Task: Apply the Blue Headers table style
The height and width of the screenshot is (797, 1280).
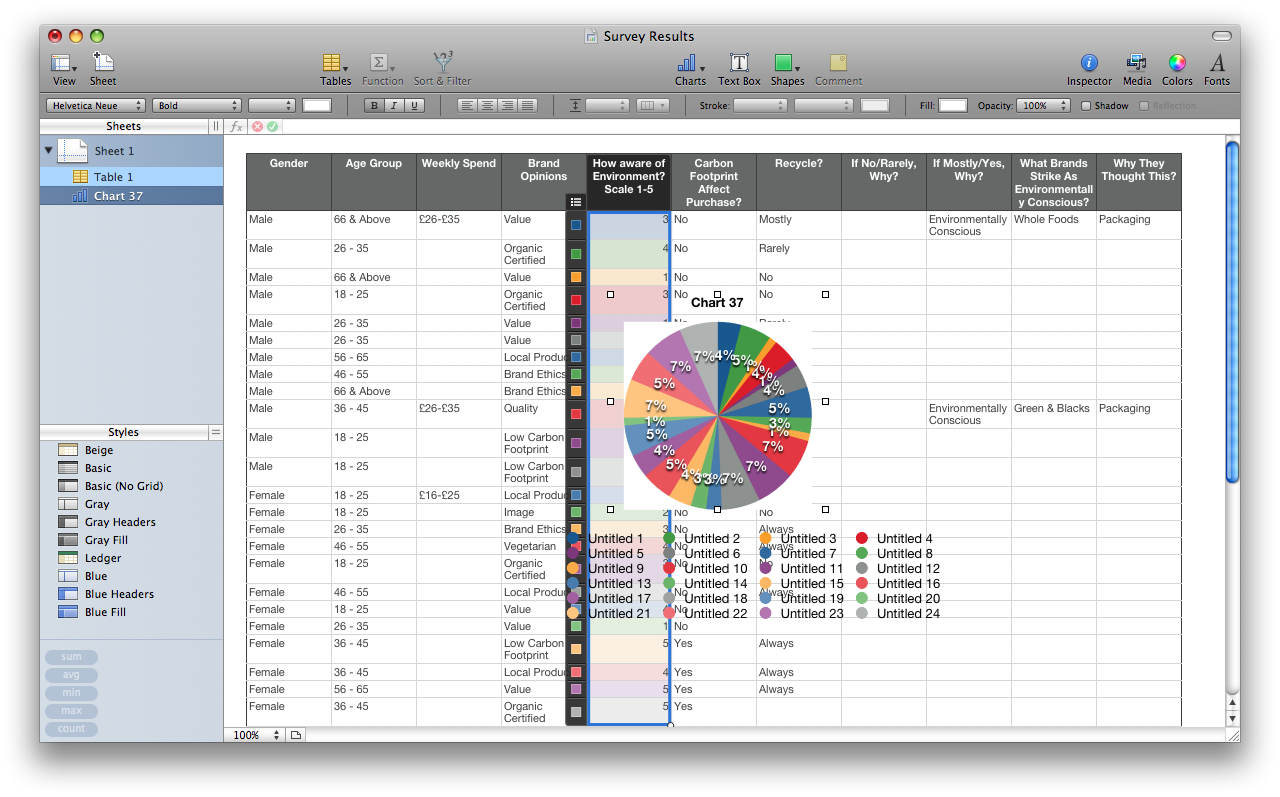Action: click(x=119, y=594)
